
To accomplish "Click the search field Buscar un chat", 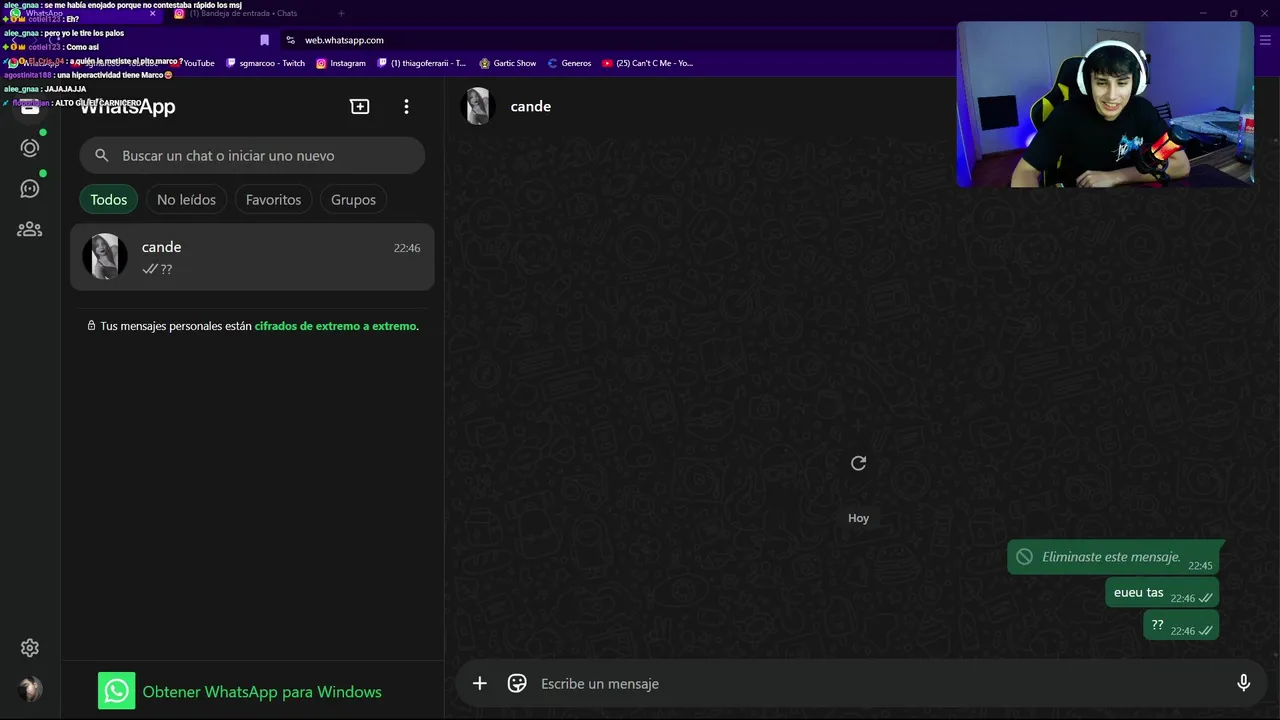I will click(252, 155).
